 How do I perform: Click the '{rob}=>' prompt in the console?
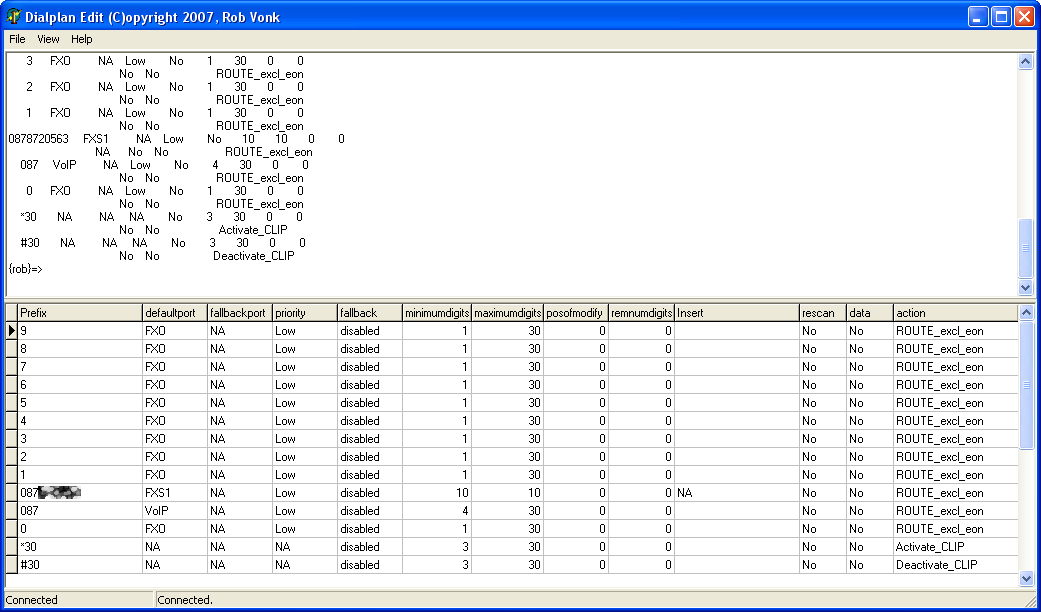(25, 269)
